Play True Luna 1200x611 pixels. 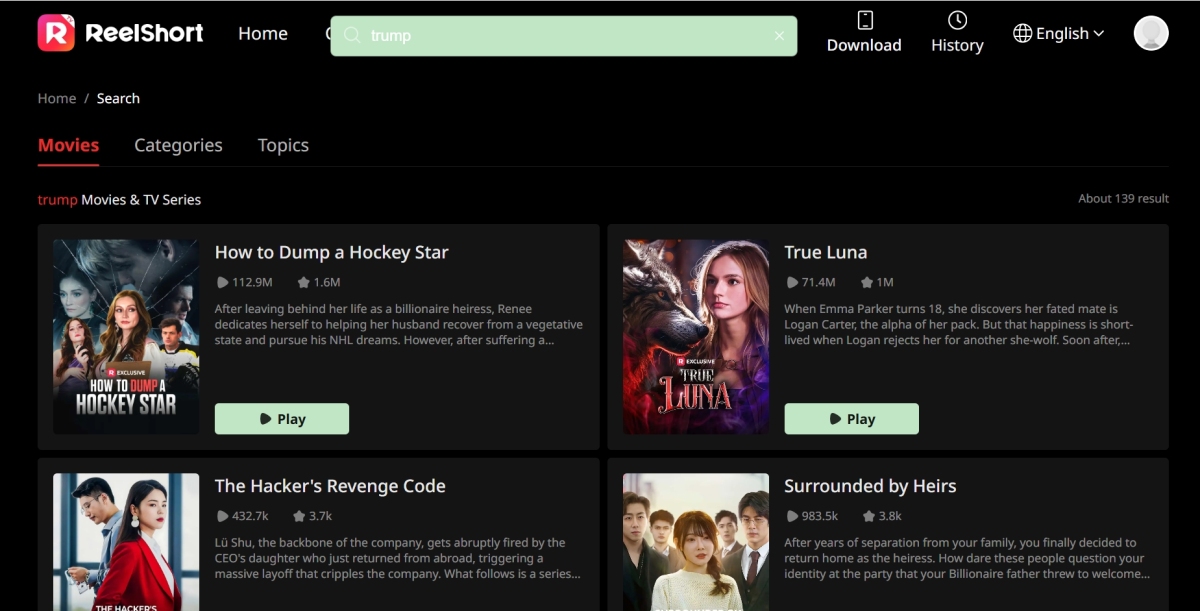[x=851, y=419]
